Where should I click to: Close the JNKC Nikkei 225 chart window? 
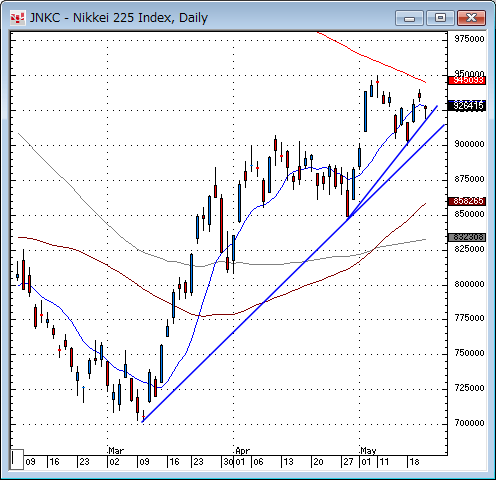point(471,18)
